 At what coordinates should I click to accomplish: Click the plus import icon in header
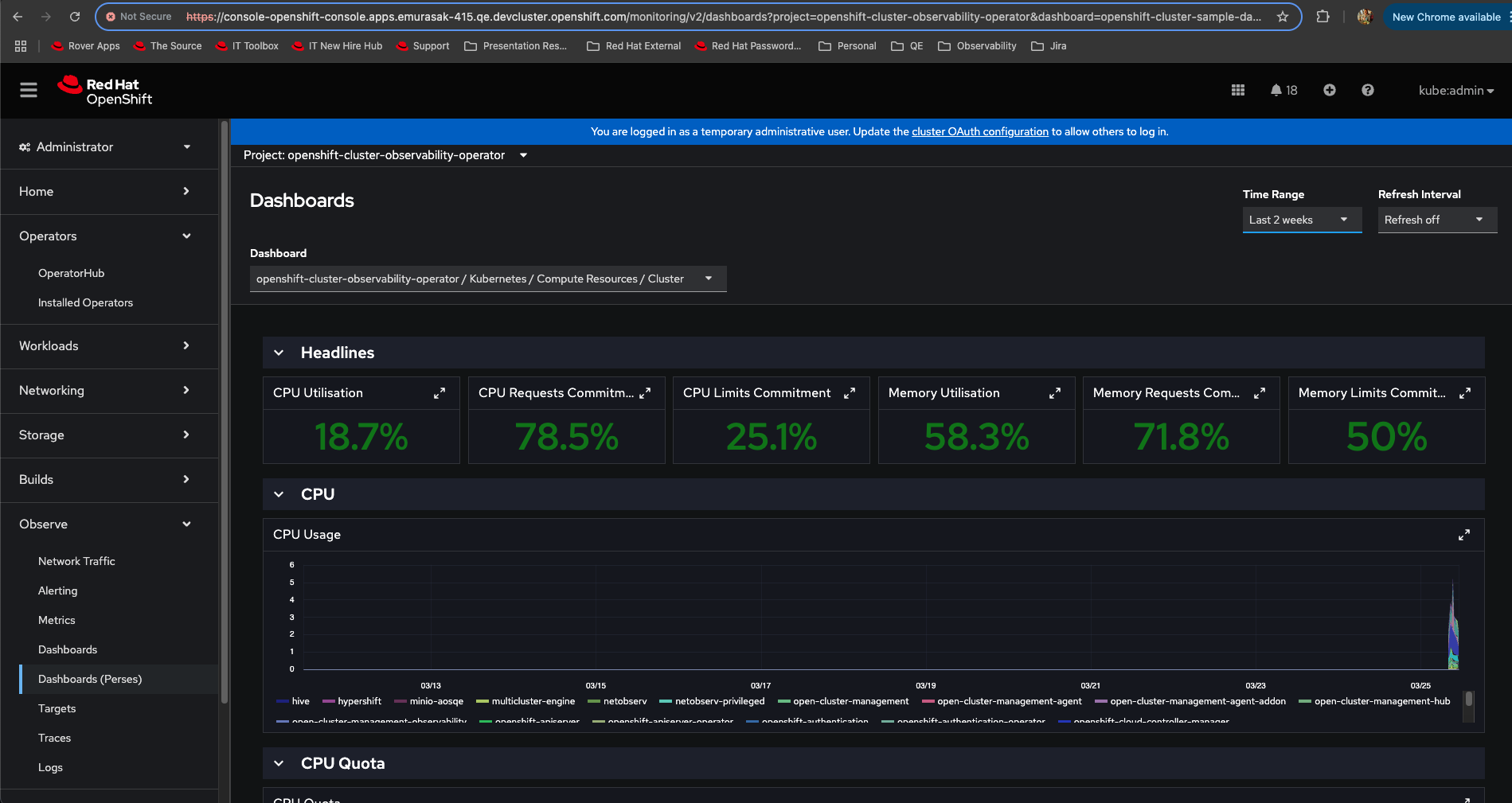[1329, 91]
